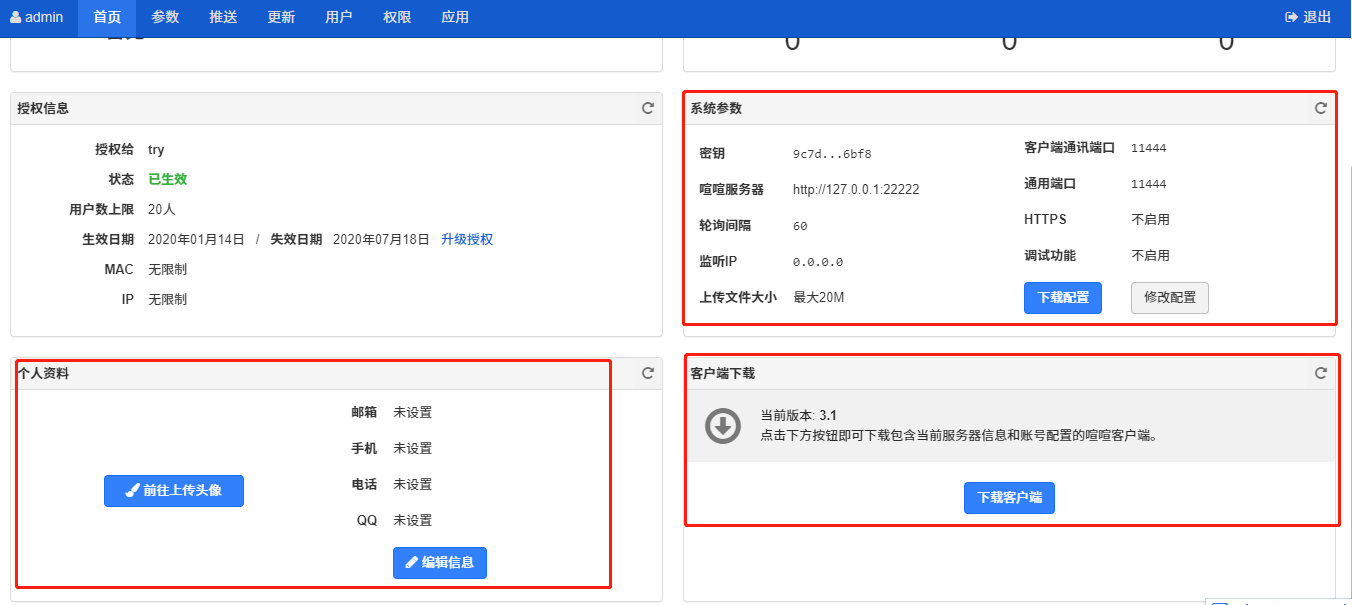Refresh the 系统参数 panel

[x=1321, y=108]
